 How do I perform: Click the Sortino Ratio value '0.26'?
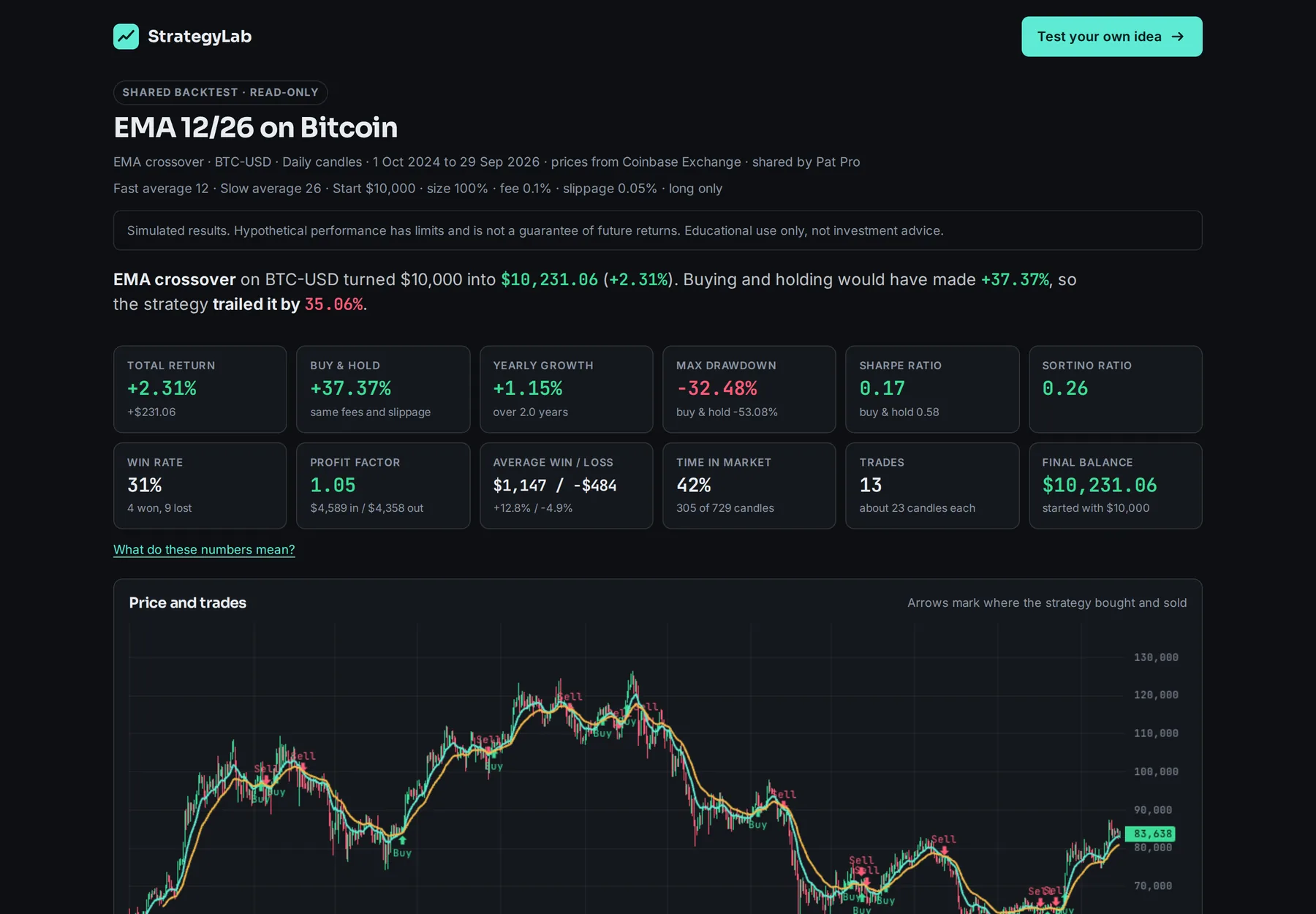tap(1064, 388)
